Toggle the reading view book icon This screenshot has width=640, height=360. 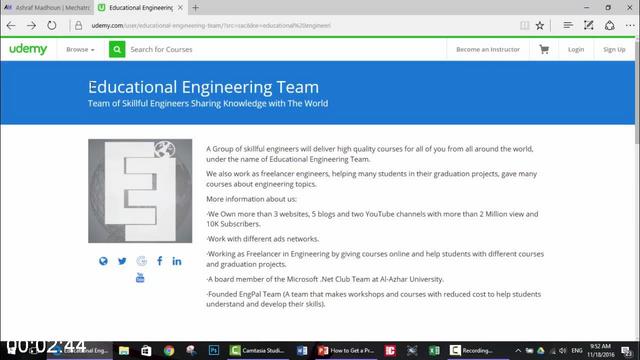524,25
